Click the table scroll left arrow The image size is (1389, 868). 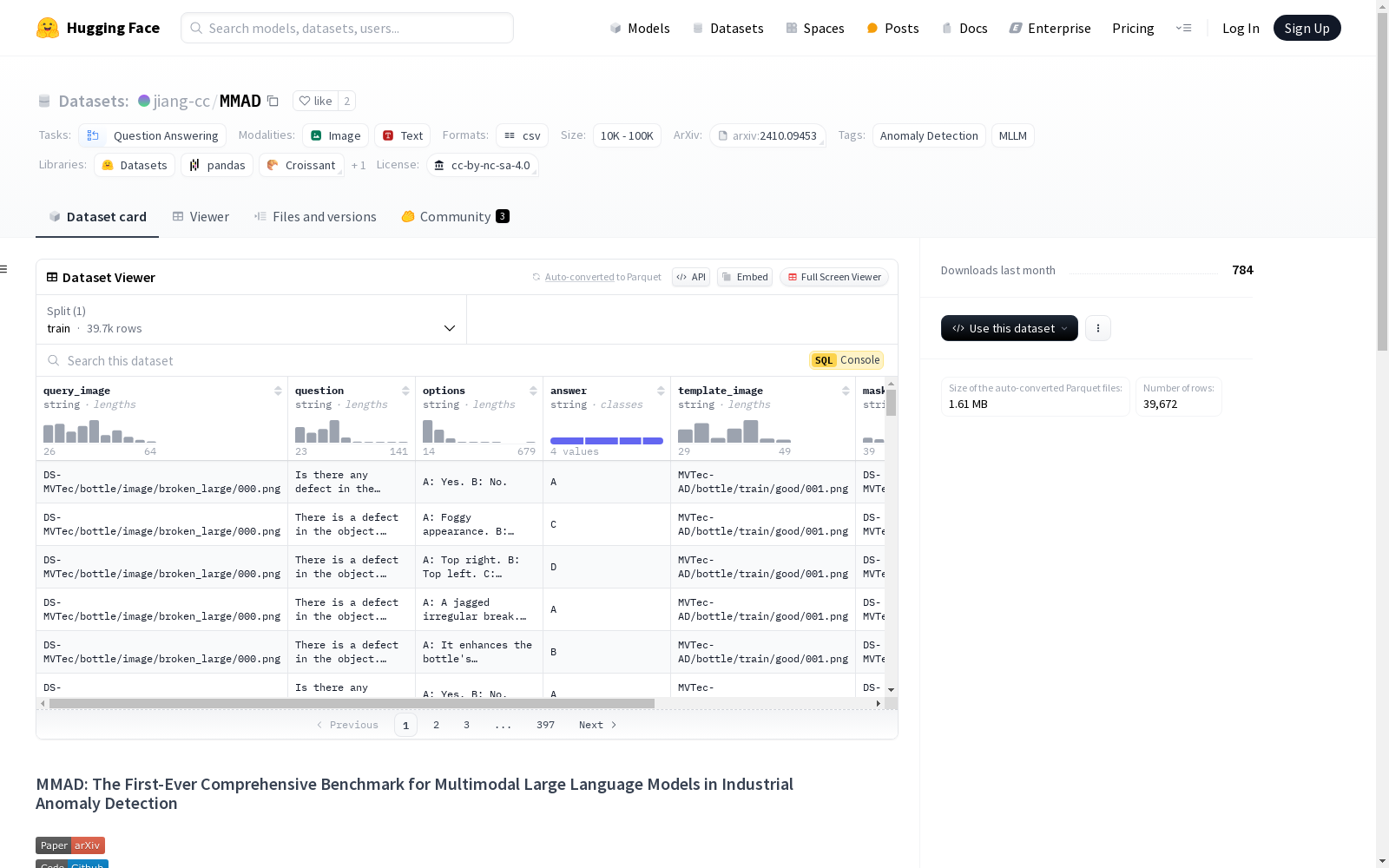coord(43,703)
